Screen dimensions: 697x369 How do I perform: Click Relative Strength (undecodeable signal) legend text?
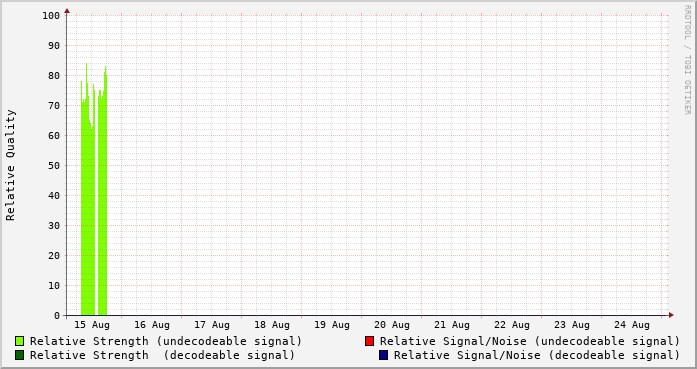[166, 341]
